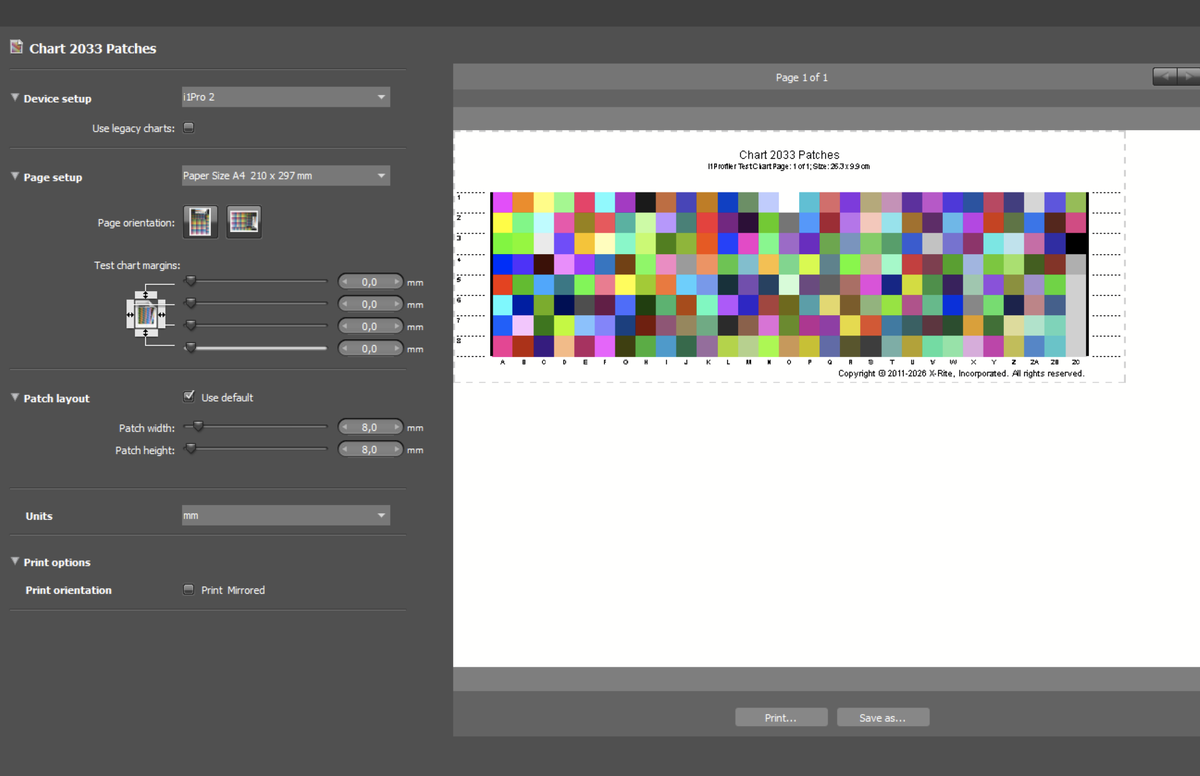Image resolution: width=1200 pixels, height=776 pixels.
Task: Increase the top margin value with right arrow
Action: point(397,282)
